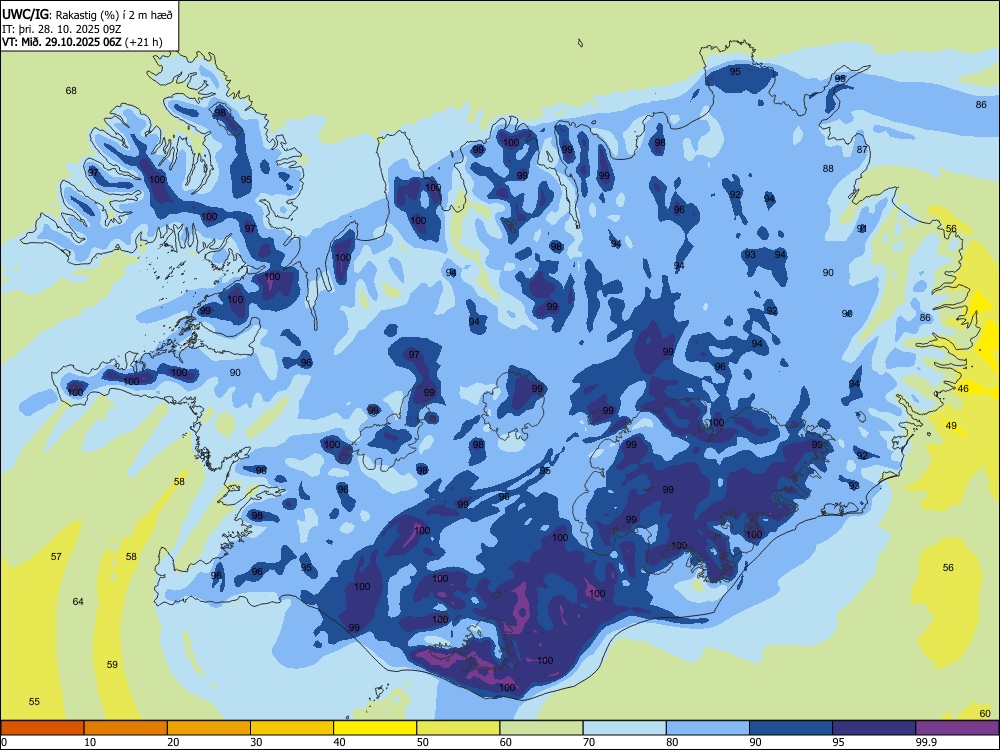The image size is (1000, 750).
Task: Click the "49" humidity value off the east coast
Action: pos(951,425)
